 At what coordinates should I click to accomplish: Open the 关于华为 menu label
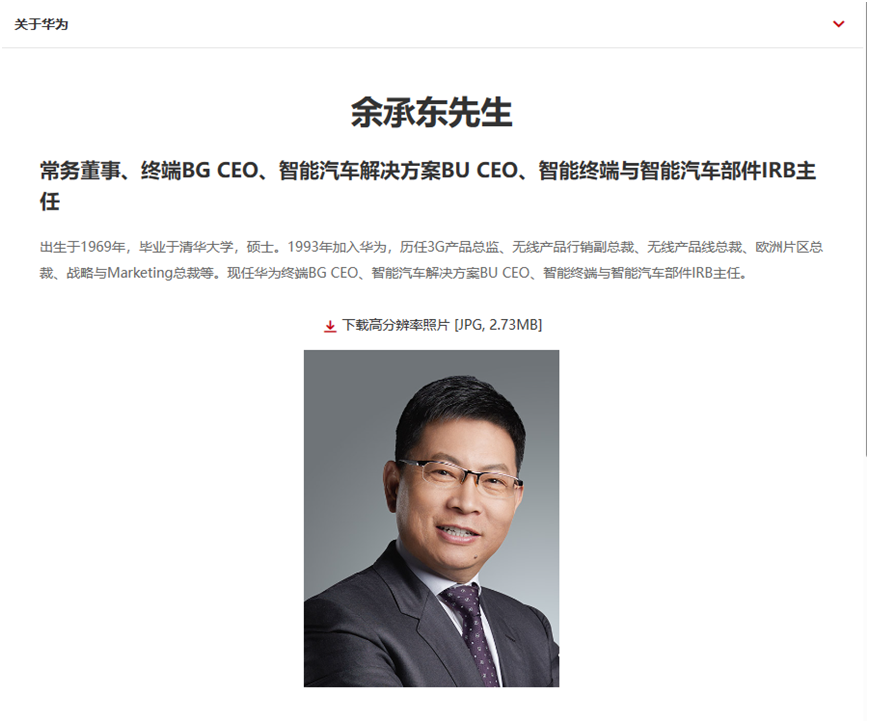coord(41,24)
